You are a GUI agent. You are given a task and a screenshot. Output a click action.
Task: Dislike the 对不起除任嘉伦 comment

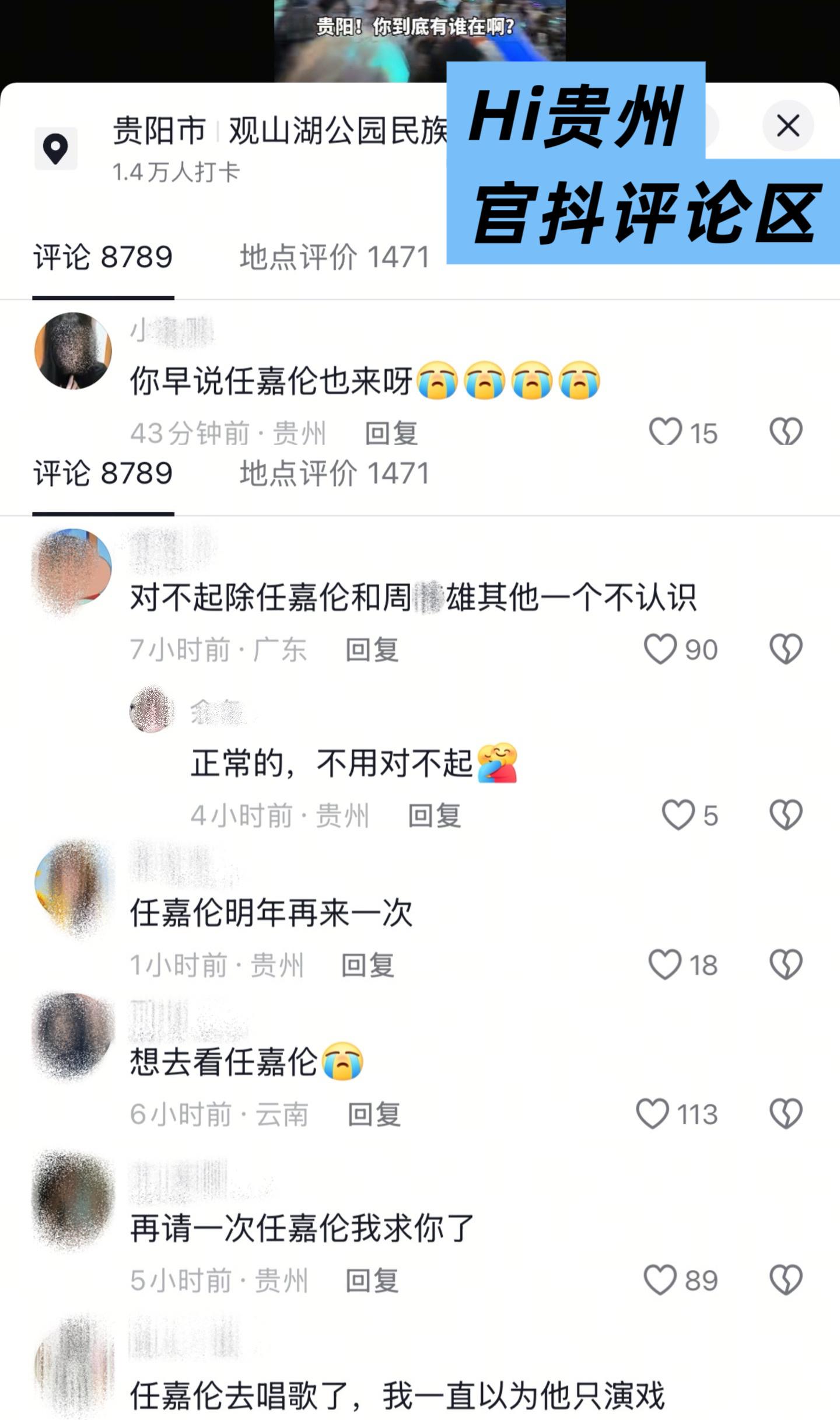click(786, 649)
